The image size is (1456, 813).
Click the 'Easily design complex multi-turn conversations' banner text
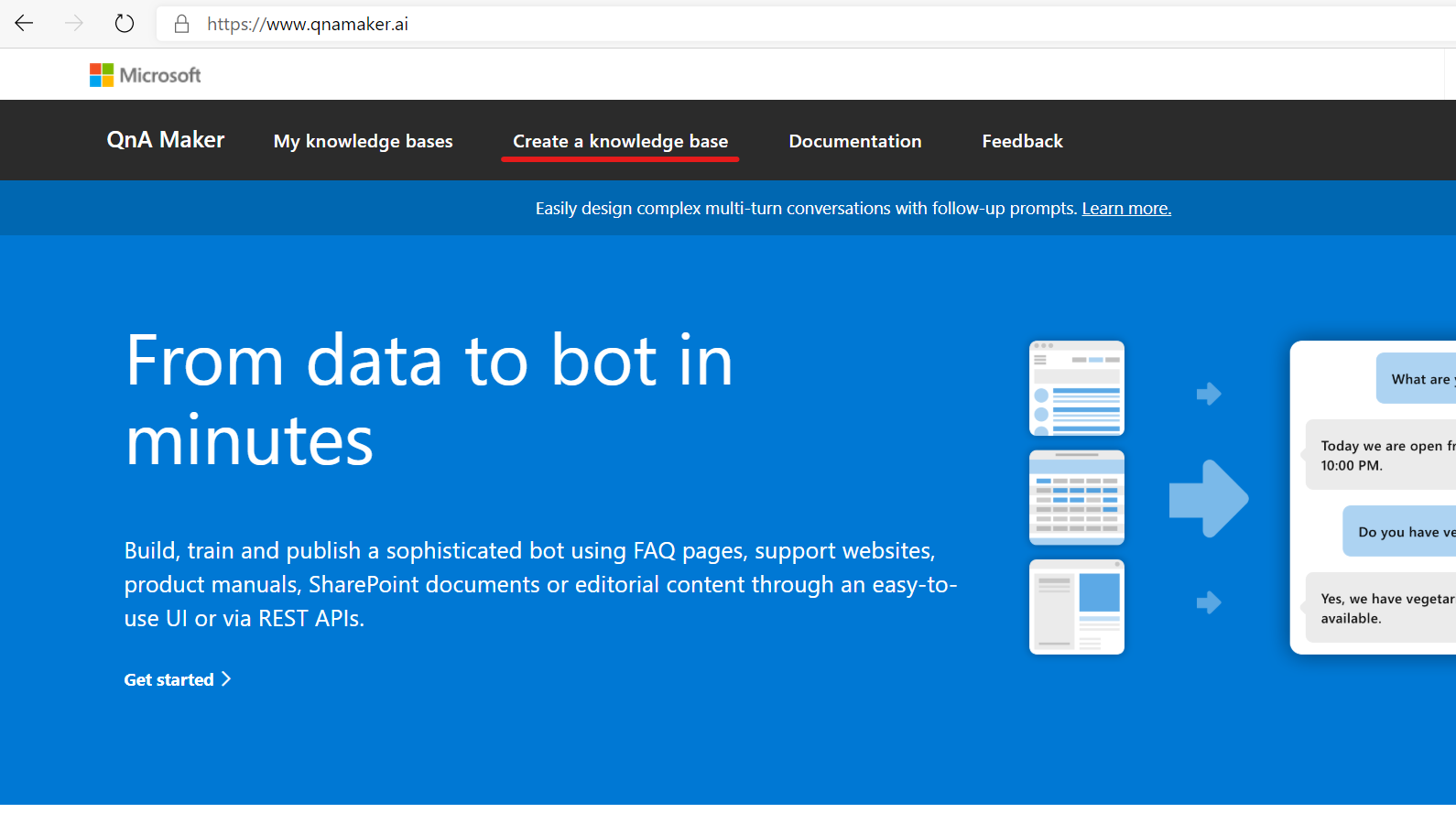806,209
